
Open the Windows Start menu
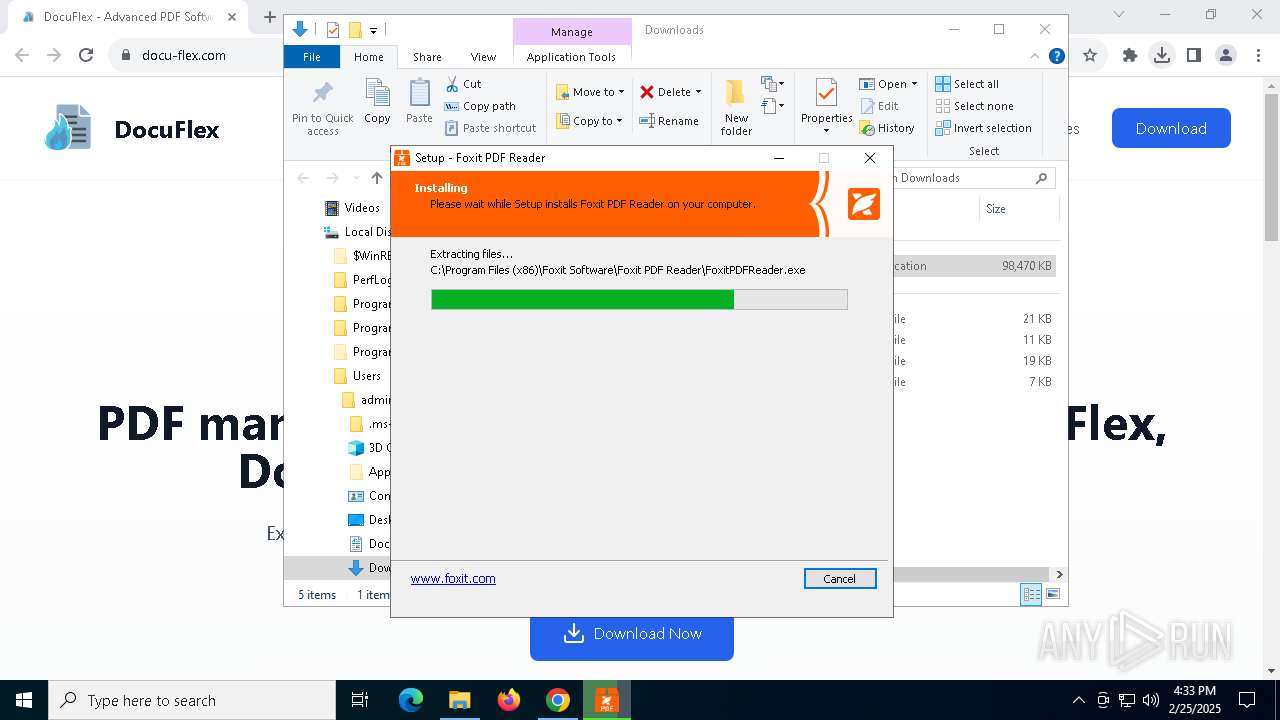coord(24,700)
